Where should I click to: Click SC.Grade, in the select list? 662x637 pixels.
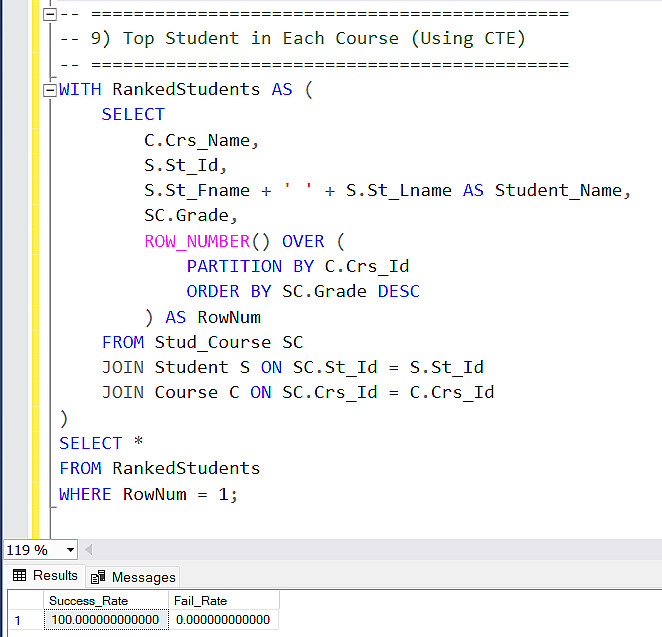pos(191,216)
